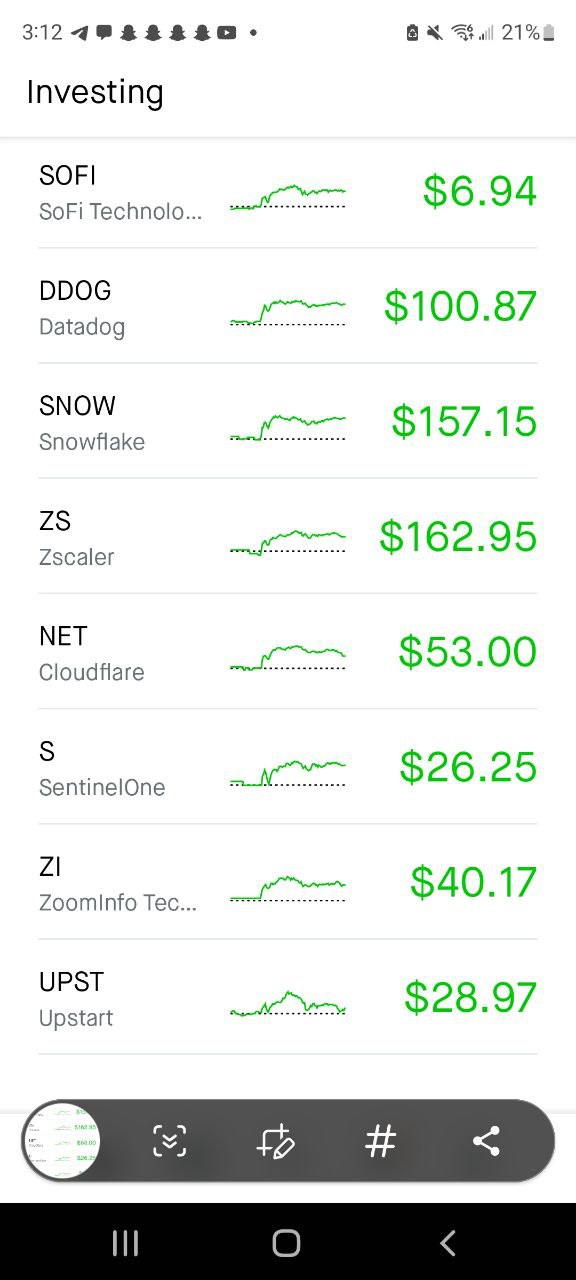Tap the Android back navigation button
Image resolution: width=576 pixels, height=1280 pixels.
[x=448, y=1243]
